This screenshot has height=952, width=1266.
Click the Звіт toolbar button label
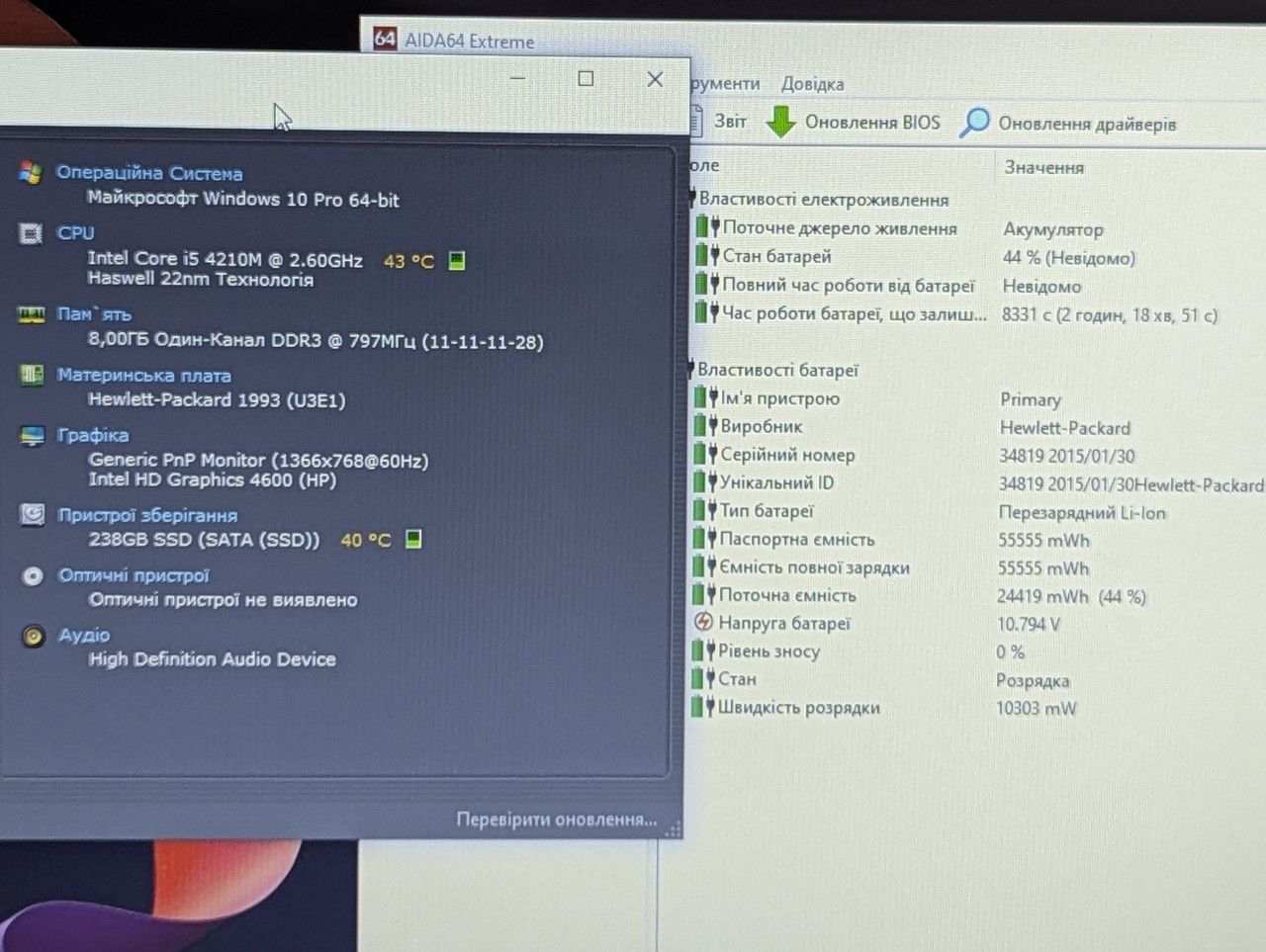[x=731, y=121]
